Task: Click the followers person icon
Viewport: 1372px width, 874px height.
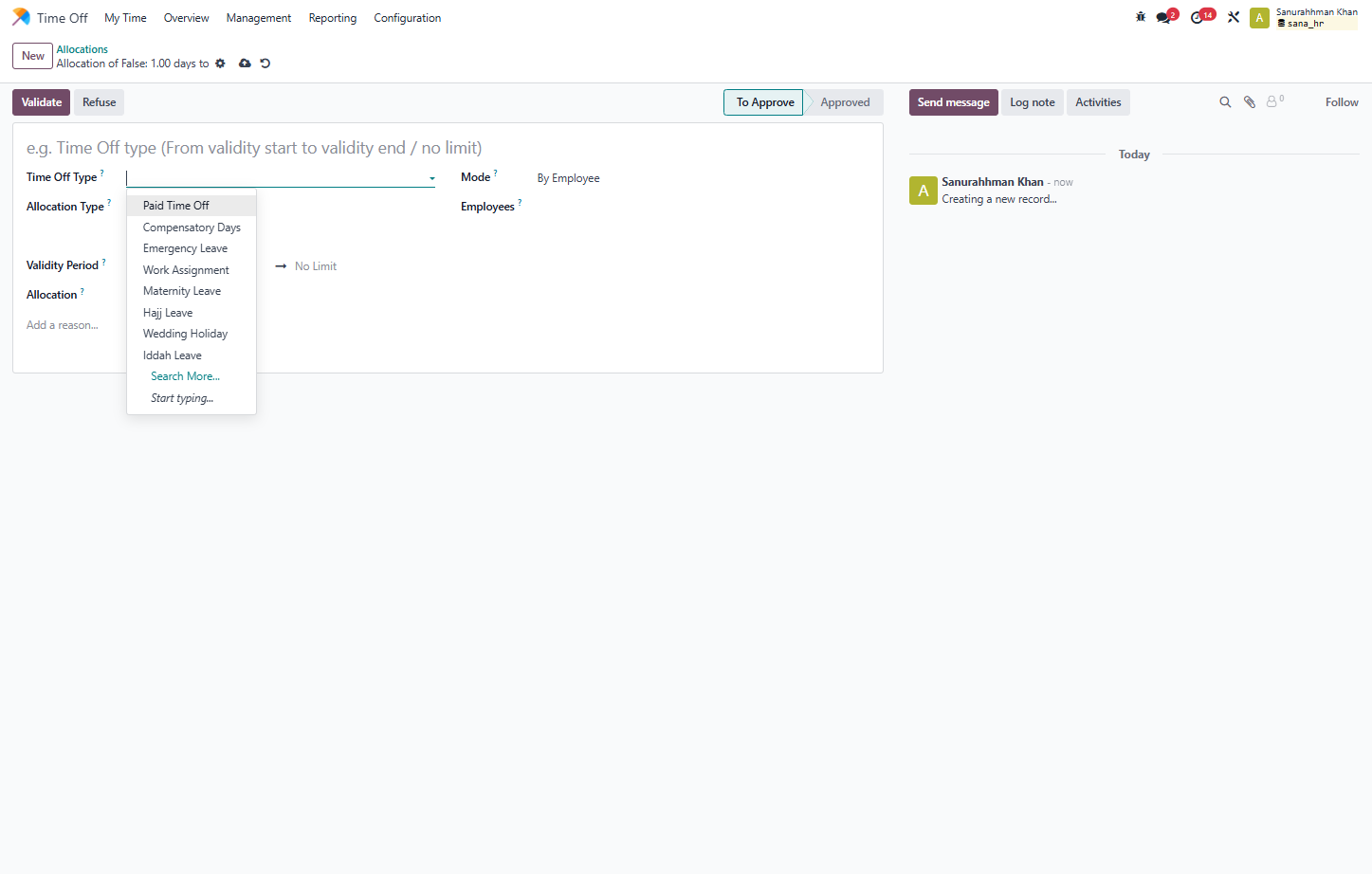Action: coord(1275,100)
